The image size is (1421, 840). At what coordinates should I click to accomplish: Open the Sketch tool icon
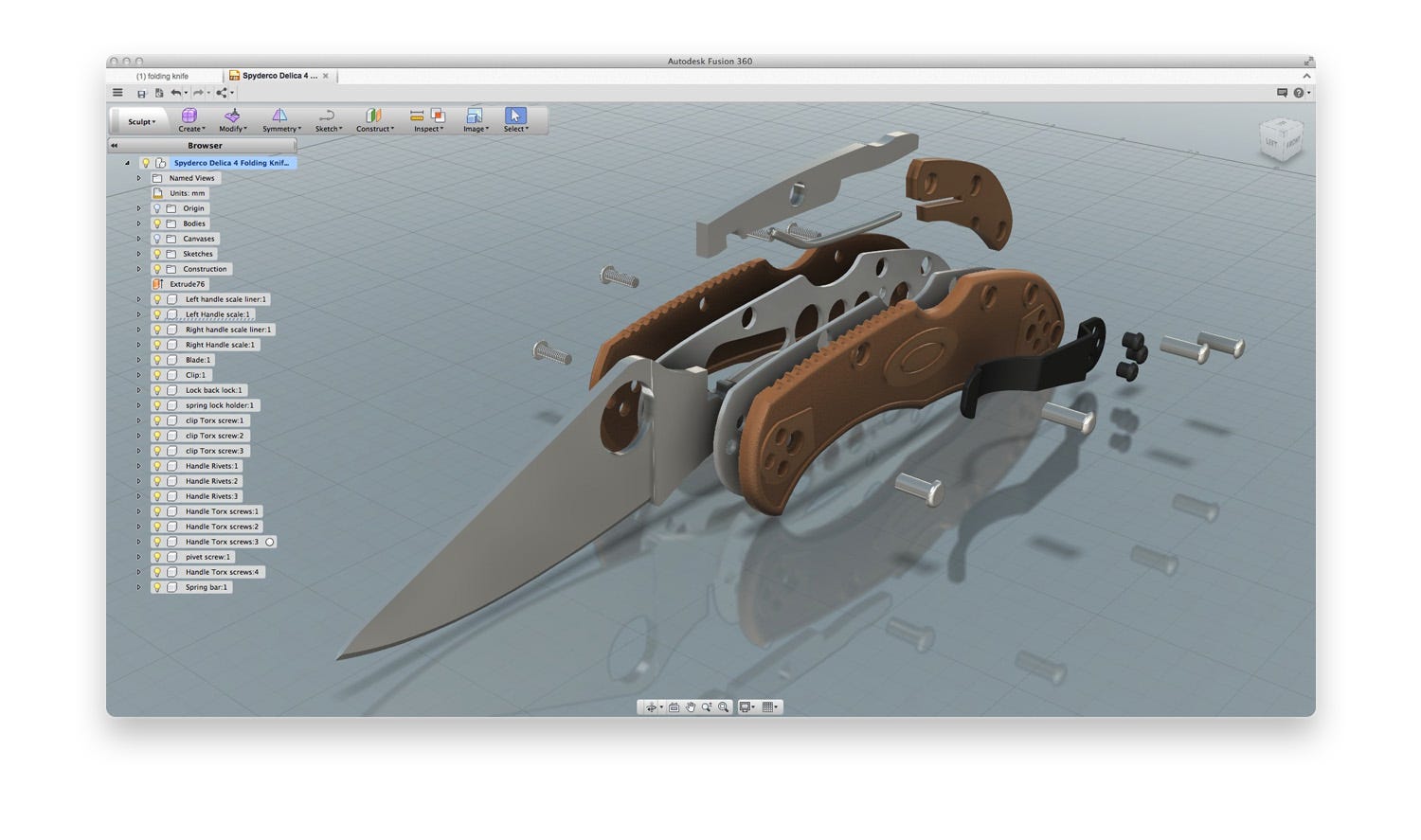coord(327,116)
